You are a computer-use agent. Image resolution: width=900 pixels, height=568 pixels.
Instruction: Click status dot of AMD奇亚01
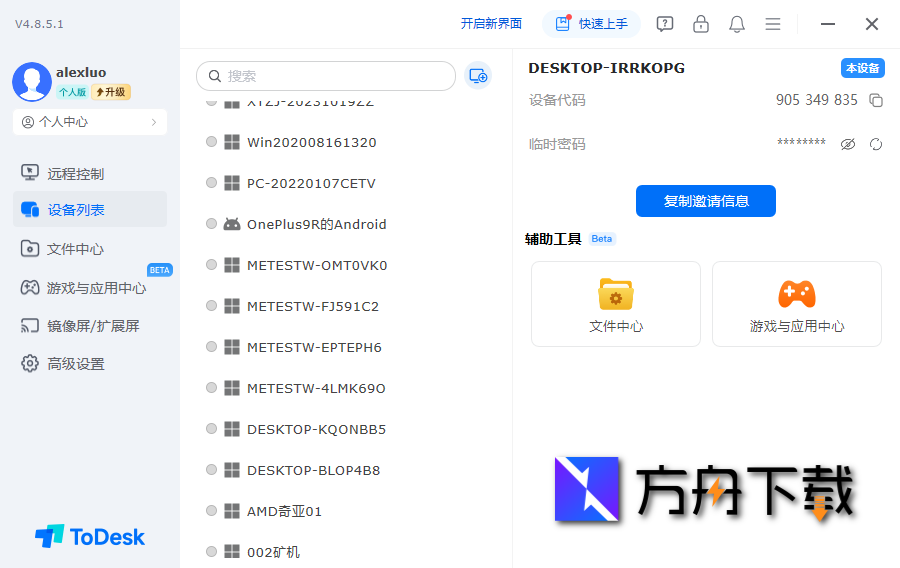pyautogui.click(x=211, y=511)
